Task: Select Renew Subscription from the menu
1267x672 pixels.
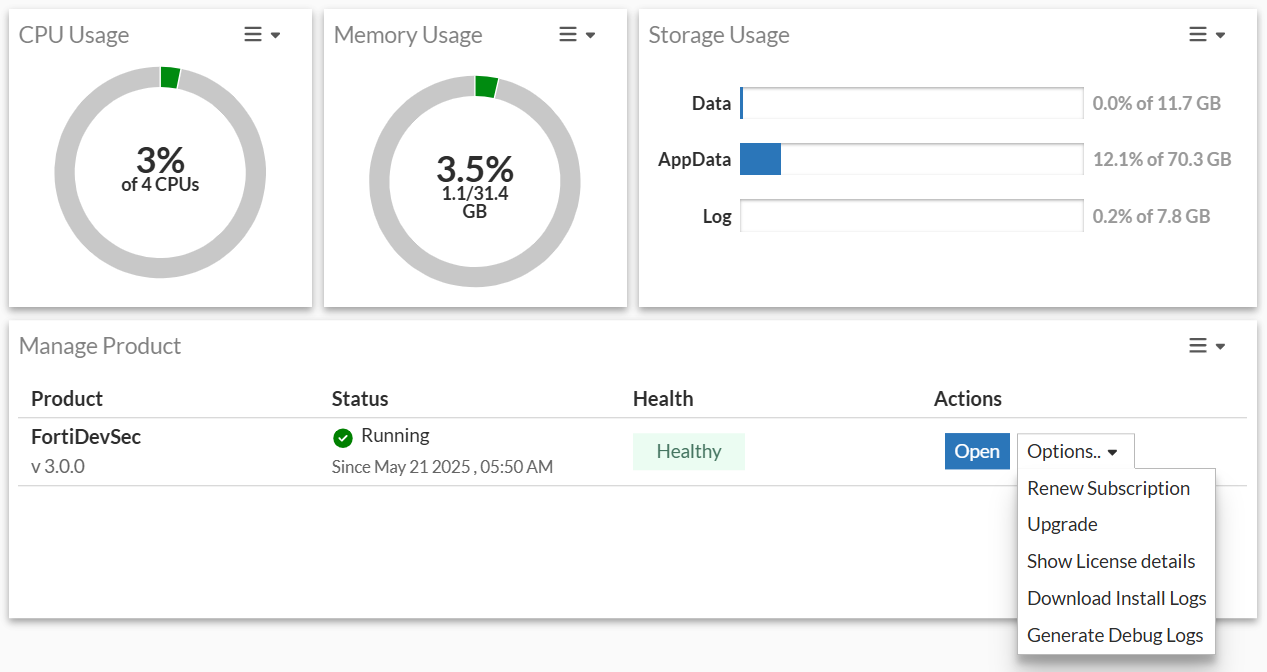Action: [x=1108, y=488]
